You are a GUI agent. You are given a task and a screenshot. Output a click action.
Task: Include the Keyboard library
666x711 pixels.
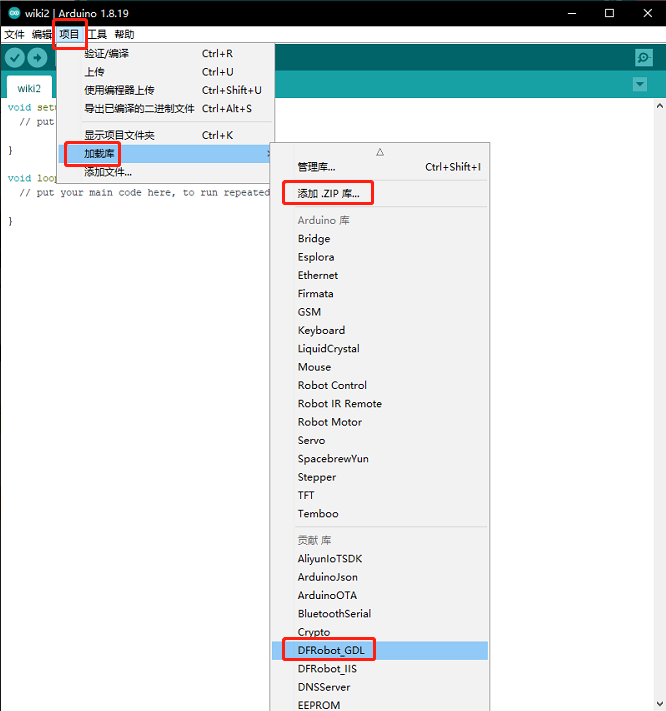pyautogui.click(x=380, y=330)
